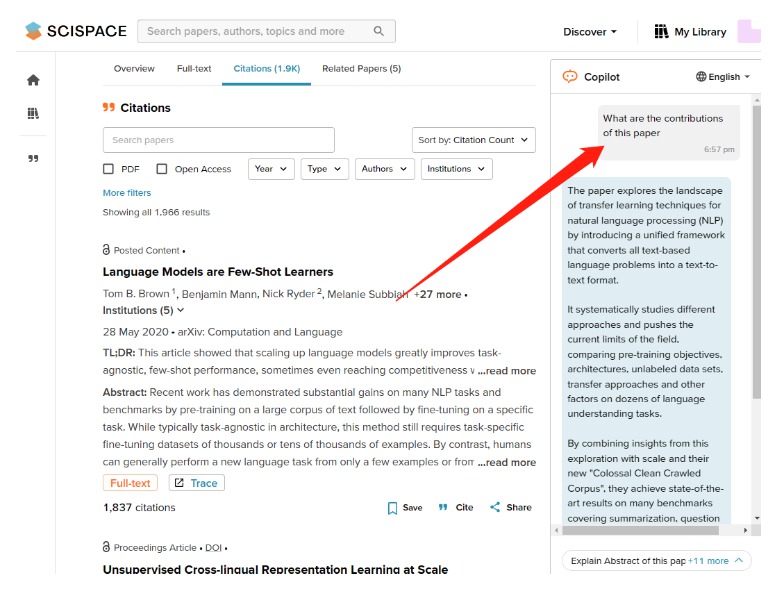The image size is (775, 599).
Task: Click Copilot scroll left arrow
Action: coord(557,530)
